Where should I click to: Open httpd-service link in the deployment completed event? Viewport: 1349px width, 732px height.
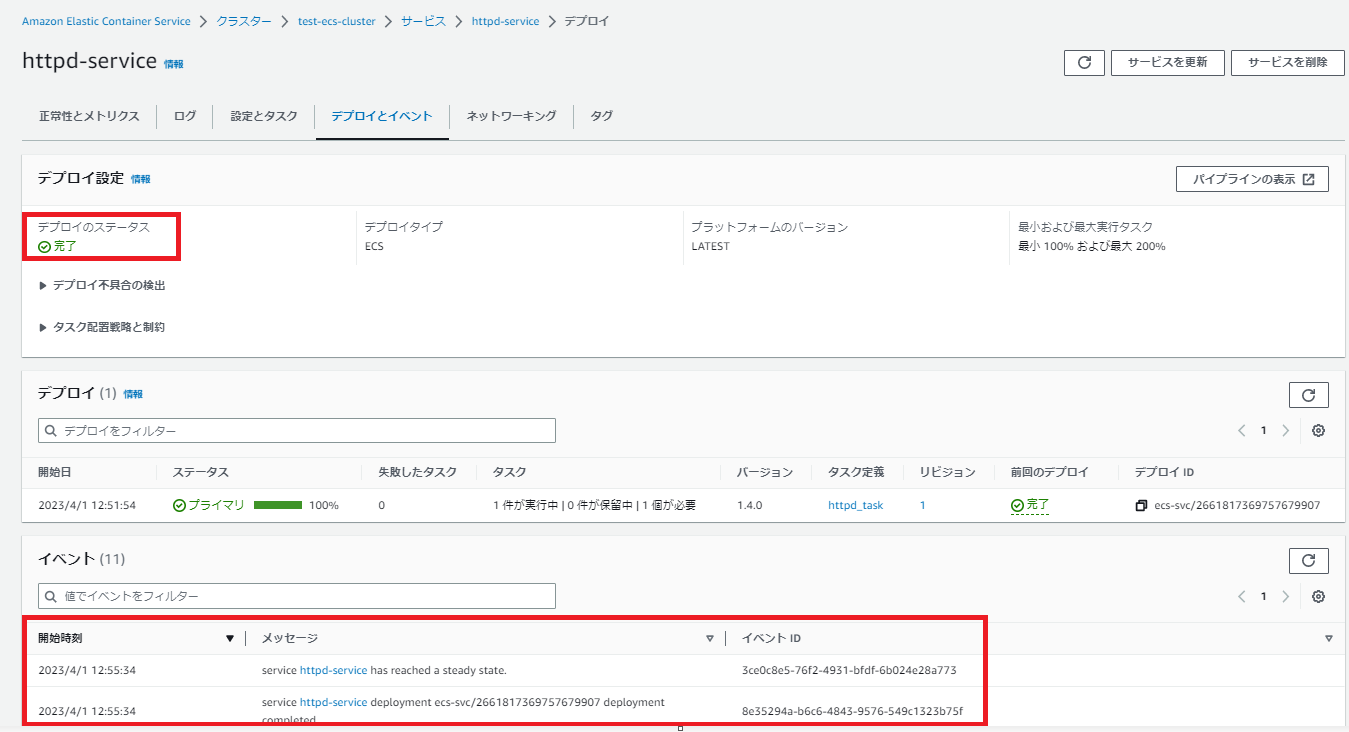tap(334, 702)
